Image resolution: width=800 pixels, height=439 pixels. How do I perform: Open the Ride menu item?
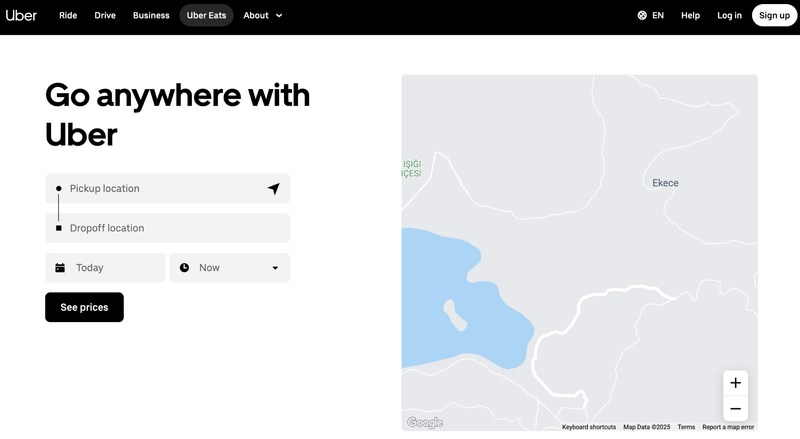point(68,15)
